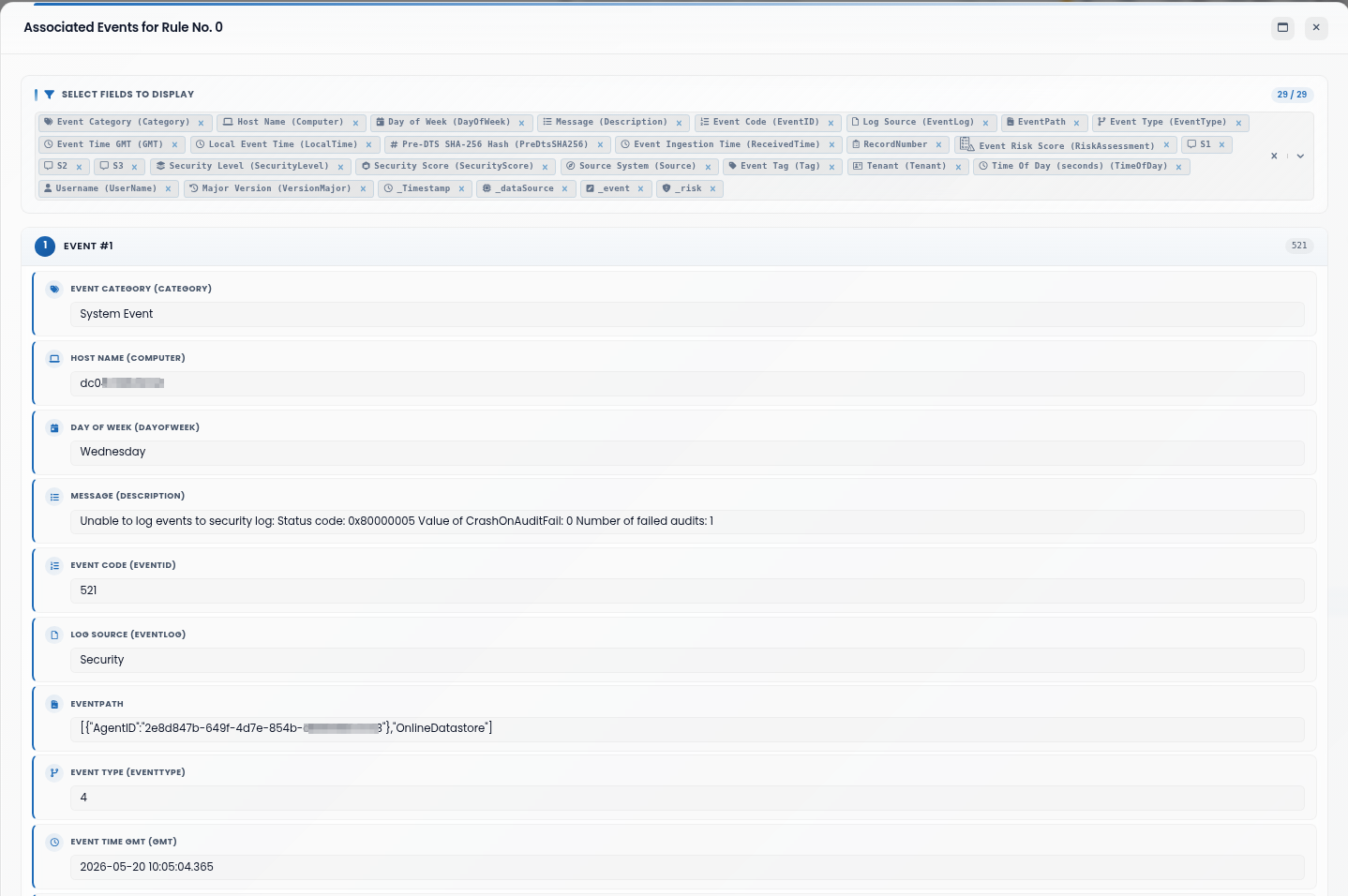1348x896 pixels.
Task: Click the file icon for Log Source
Action: click(54, 635)
